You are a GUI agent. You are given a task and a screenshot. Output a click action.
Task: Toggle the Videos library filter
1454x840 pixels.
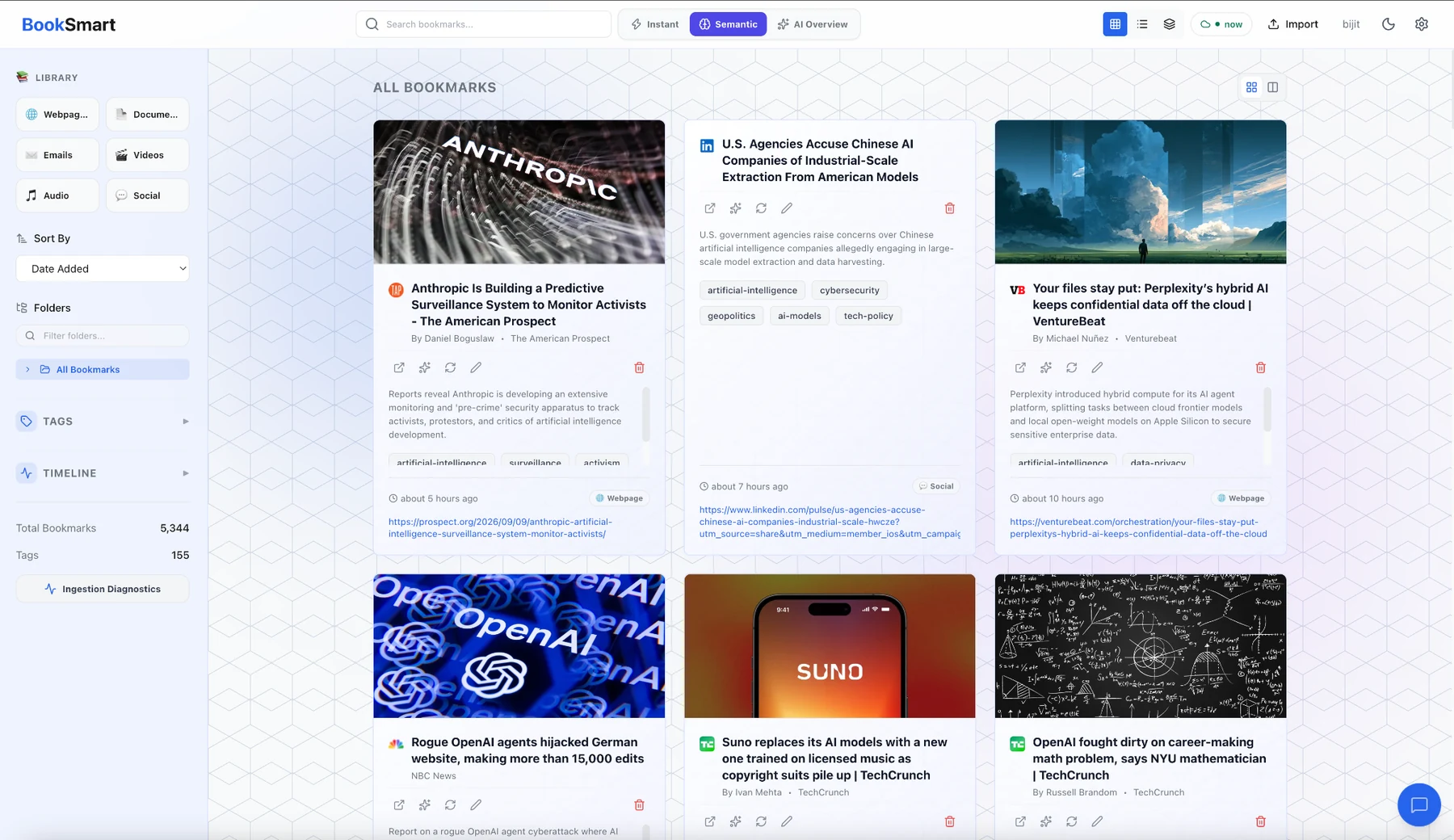[x=147, y=155]
